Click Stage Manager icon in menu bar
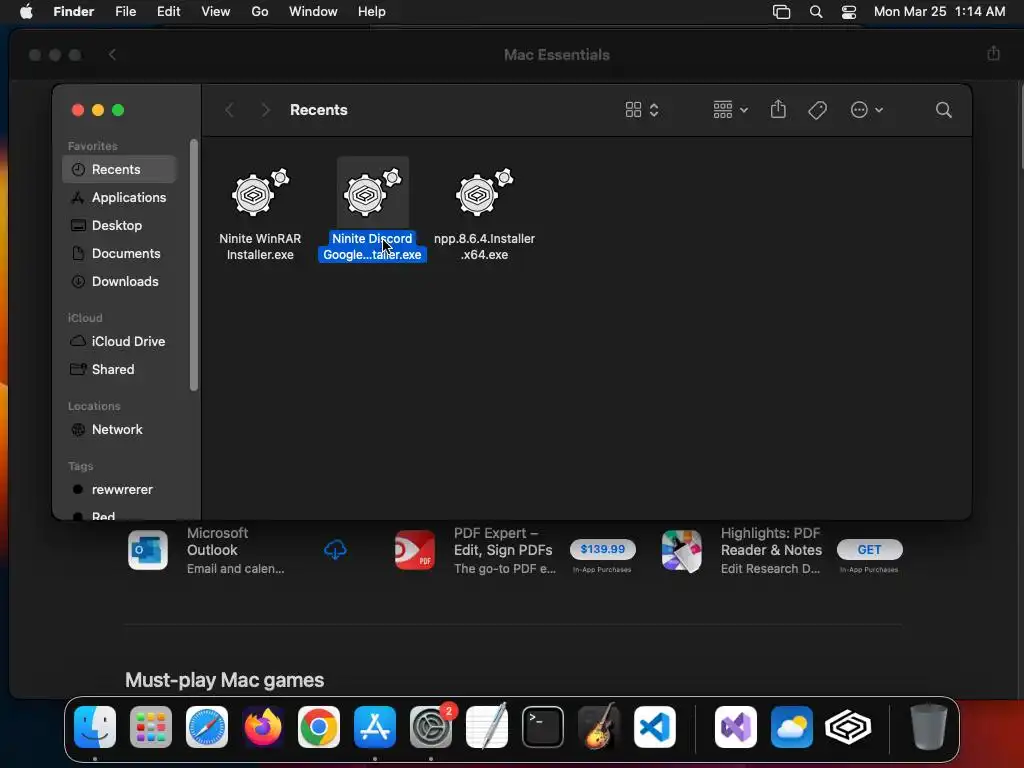1024x768 pixels. tap(781, 12)
